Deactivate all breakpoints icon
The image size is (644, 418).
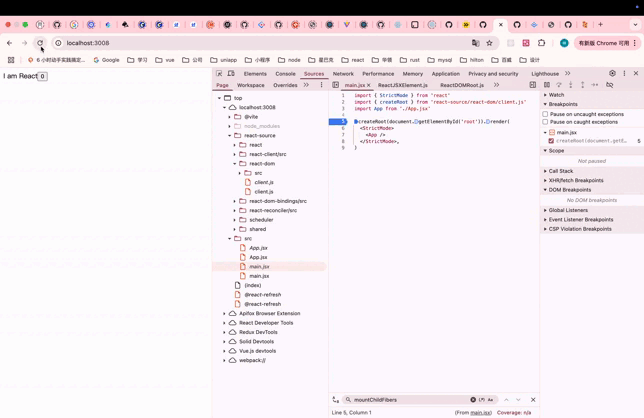click(x=610, y=85)
